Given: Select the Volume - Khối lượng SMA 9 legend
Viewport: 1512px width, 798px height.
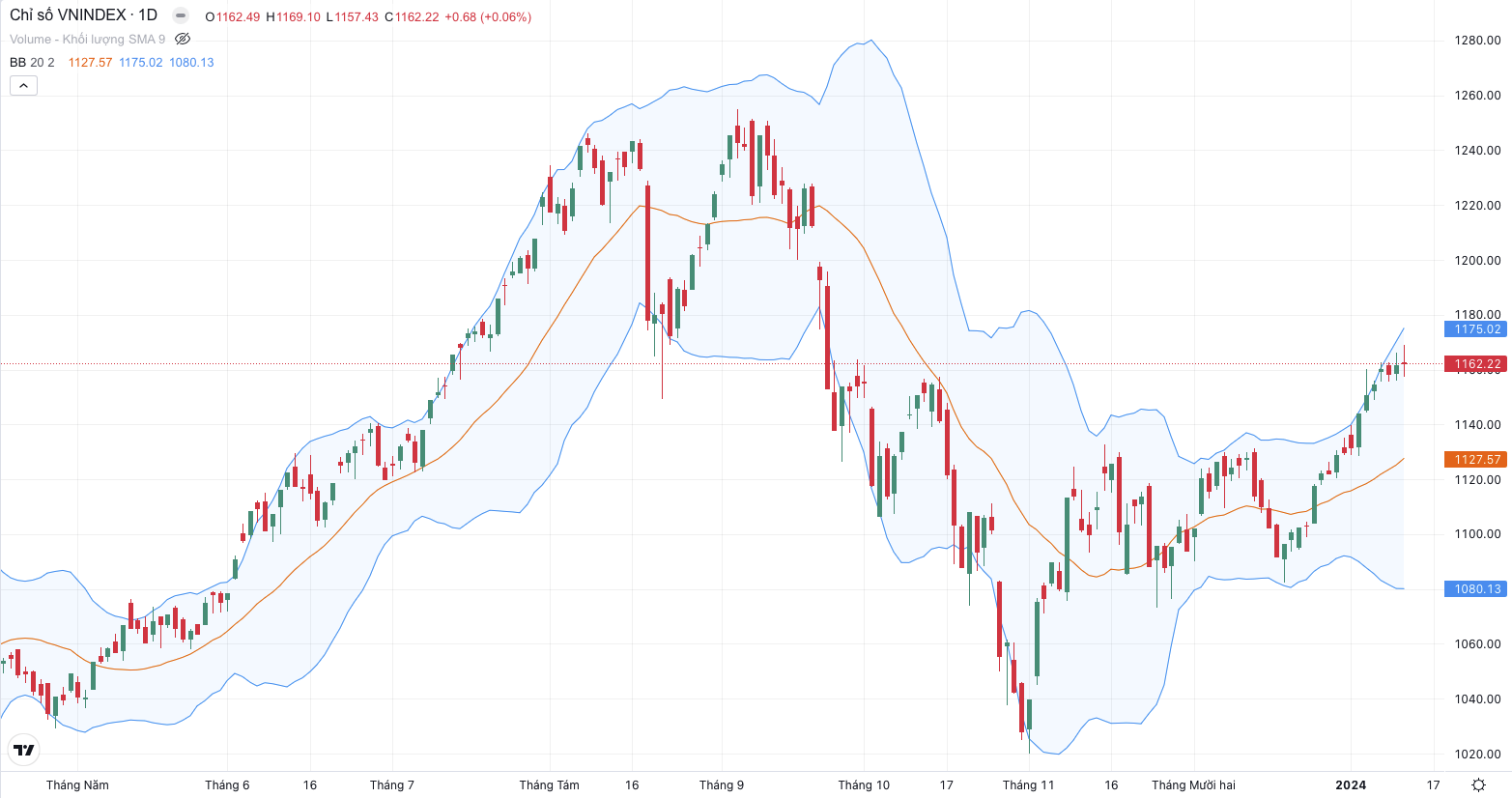Looking at the screenshot, I should [87, 40].
